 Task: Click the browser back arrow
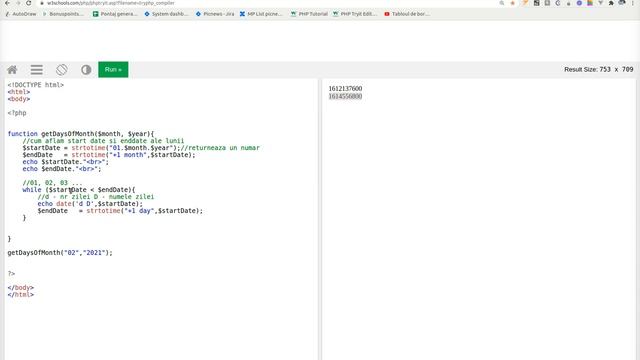pyautogui.click(x=7, y=3)
